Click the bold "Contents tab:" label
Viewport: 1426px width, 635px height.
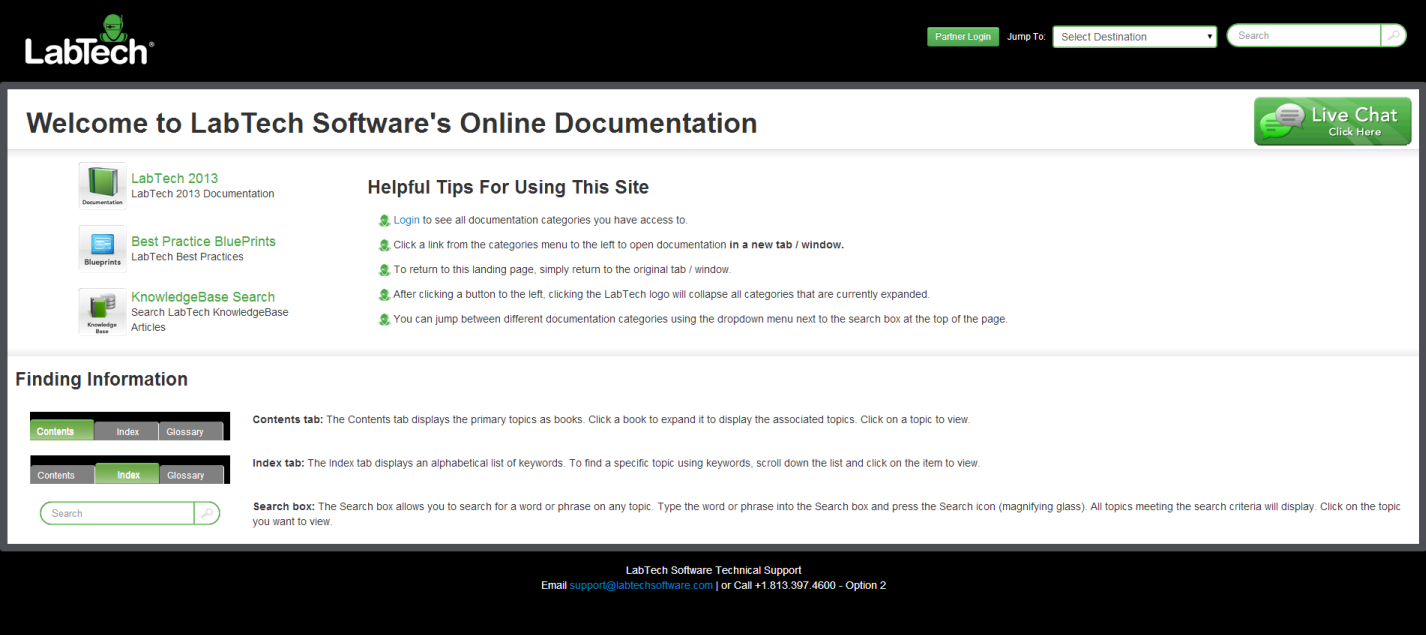288,420
